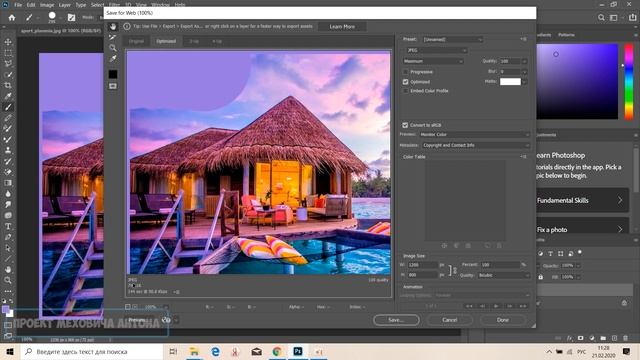This screenshot has width=640, height=360.
Task: Open the JPEG file format dropdown
Action: (x=436, y=50)
